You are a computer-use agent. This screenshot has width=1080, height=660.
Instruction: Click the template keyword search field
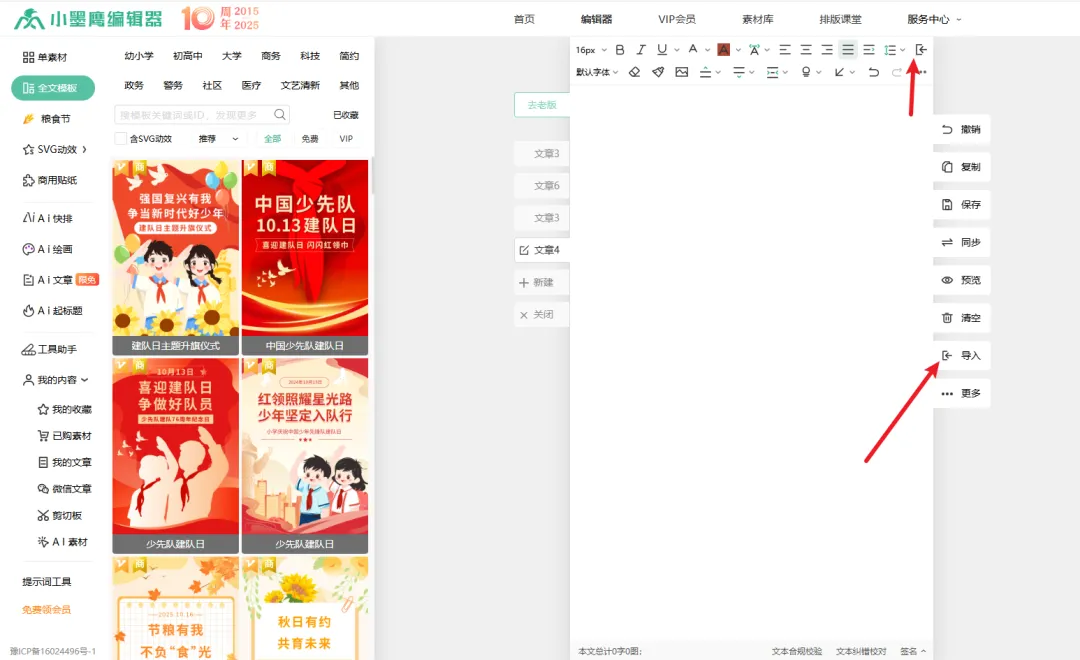(x=195, y=115)
